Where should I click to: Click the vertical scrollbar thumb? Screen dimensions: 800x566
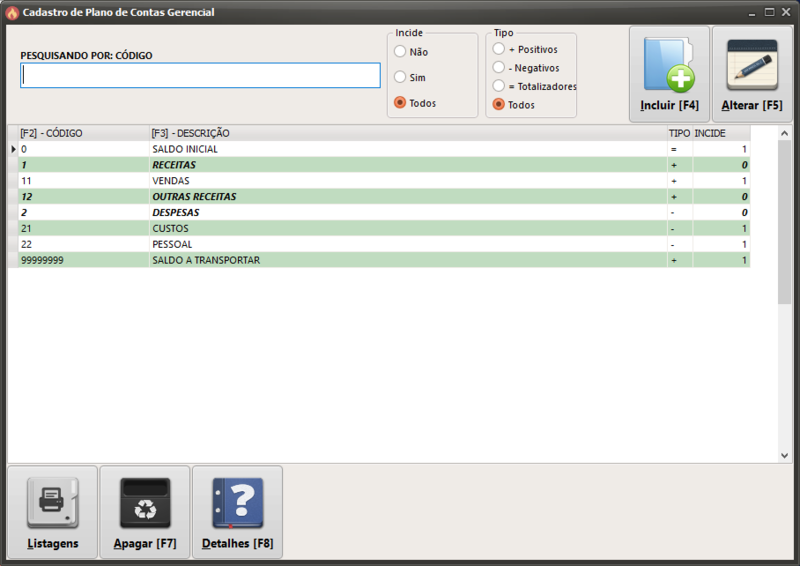[784, 222]
